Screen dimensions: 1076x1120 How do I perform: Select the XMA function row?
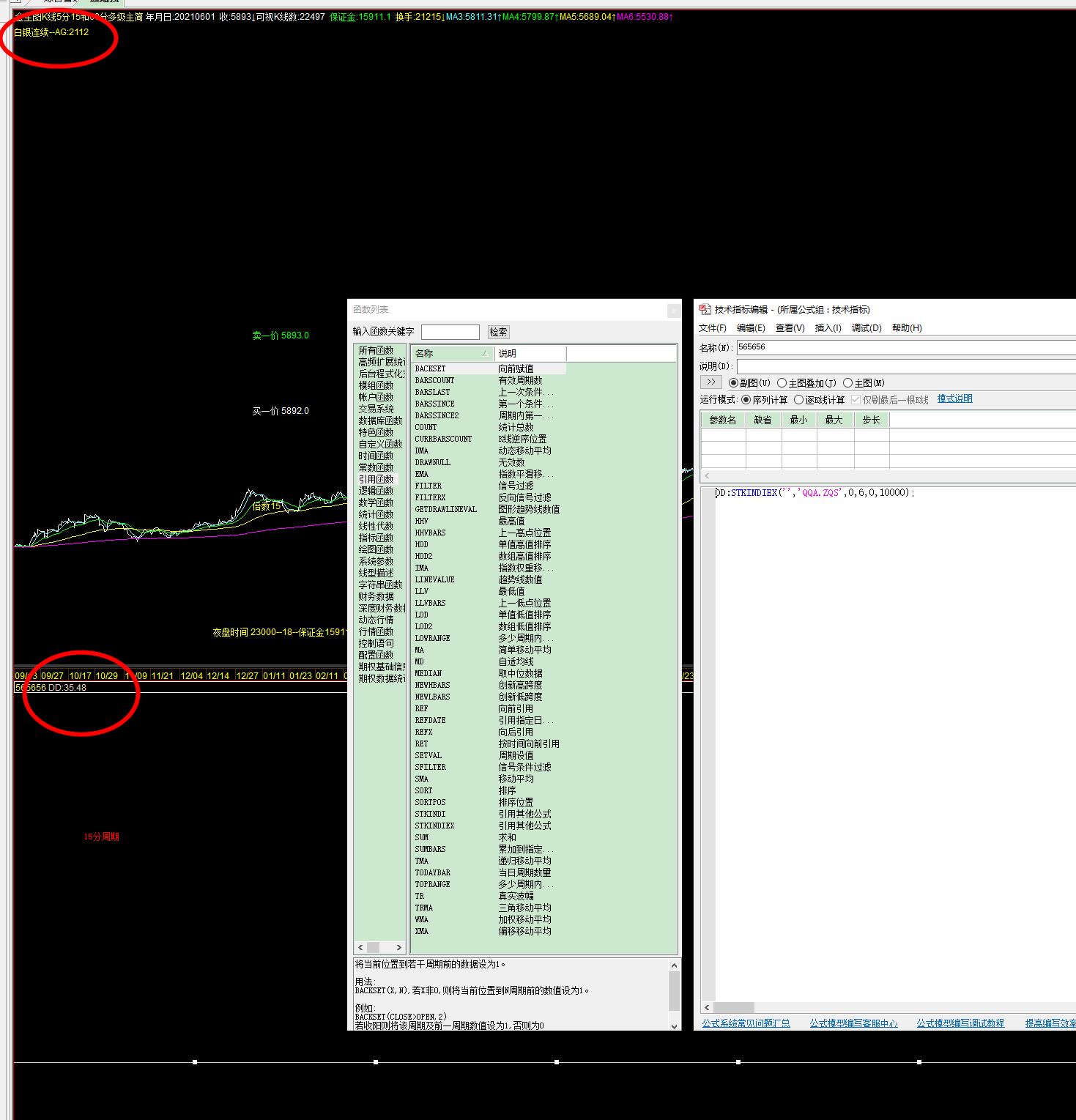coord(489,932)
